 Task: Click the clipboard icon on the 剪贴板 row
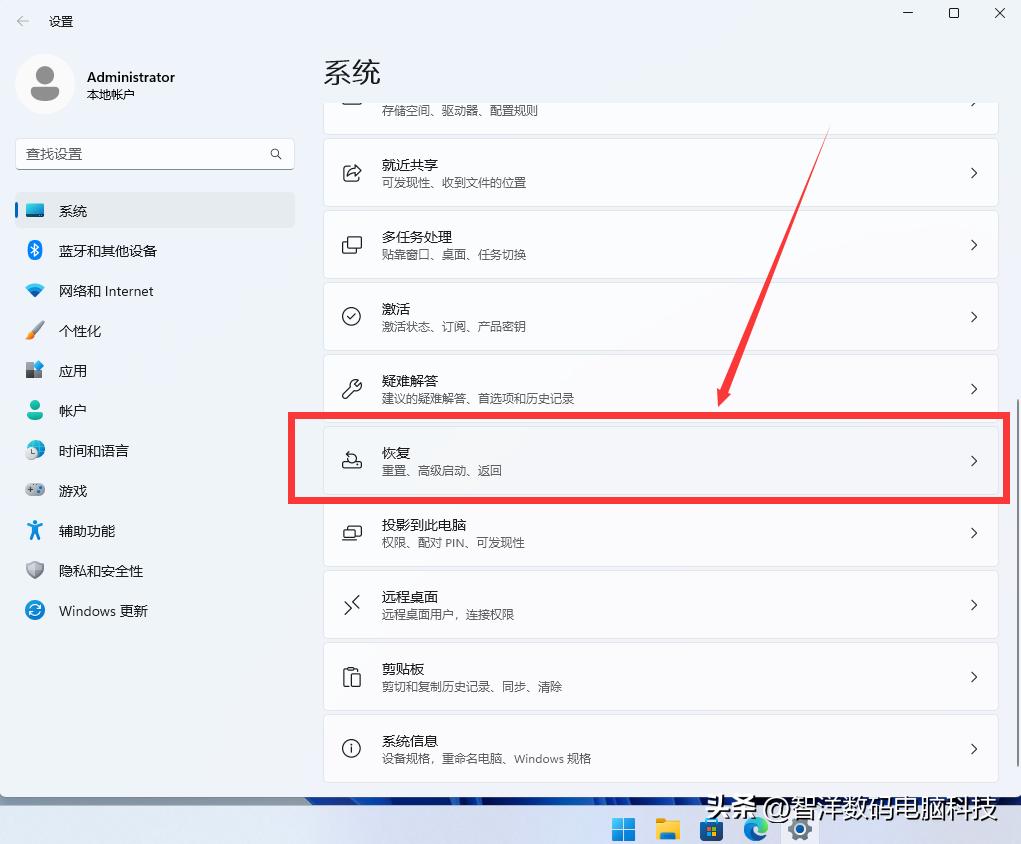[x=351, y=676]
